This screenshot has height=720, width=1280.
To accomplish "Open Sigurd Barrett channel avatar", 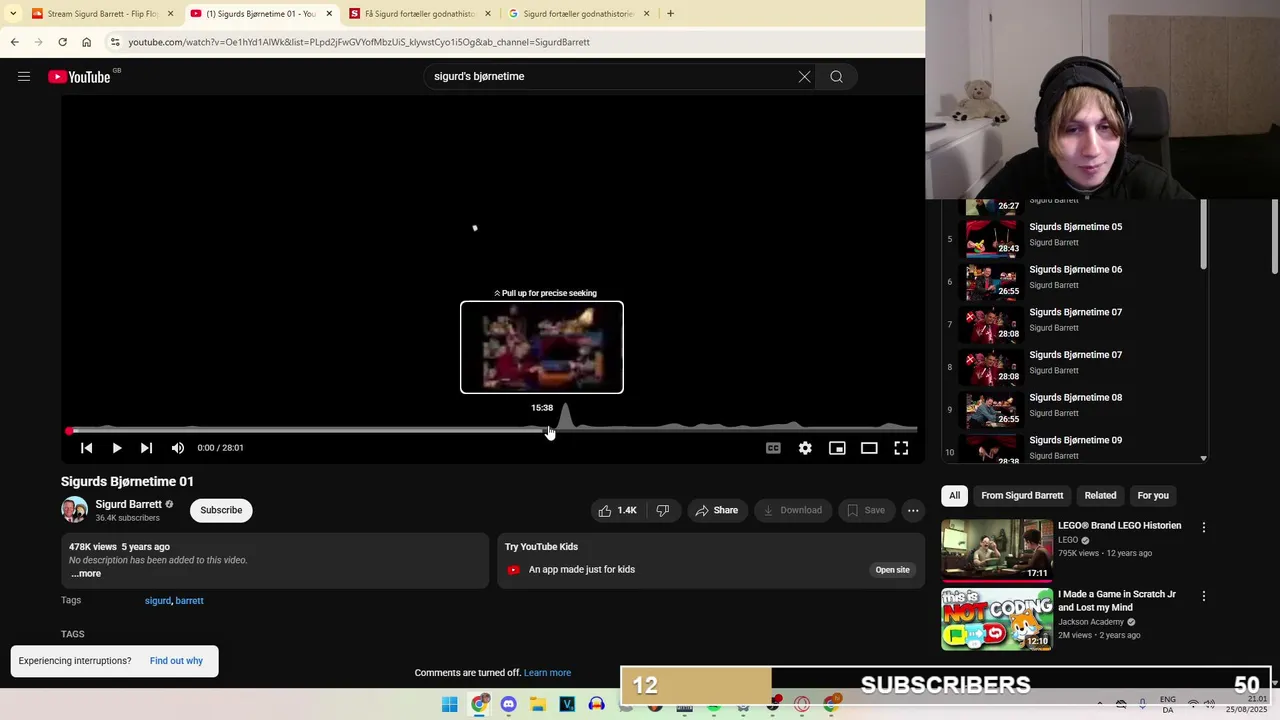I will (74, 510).
